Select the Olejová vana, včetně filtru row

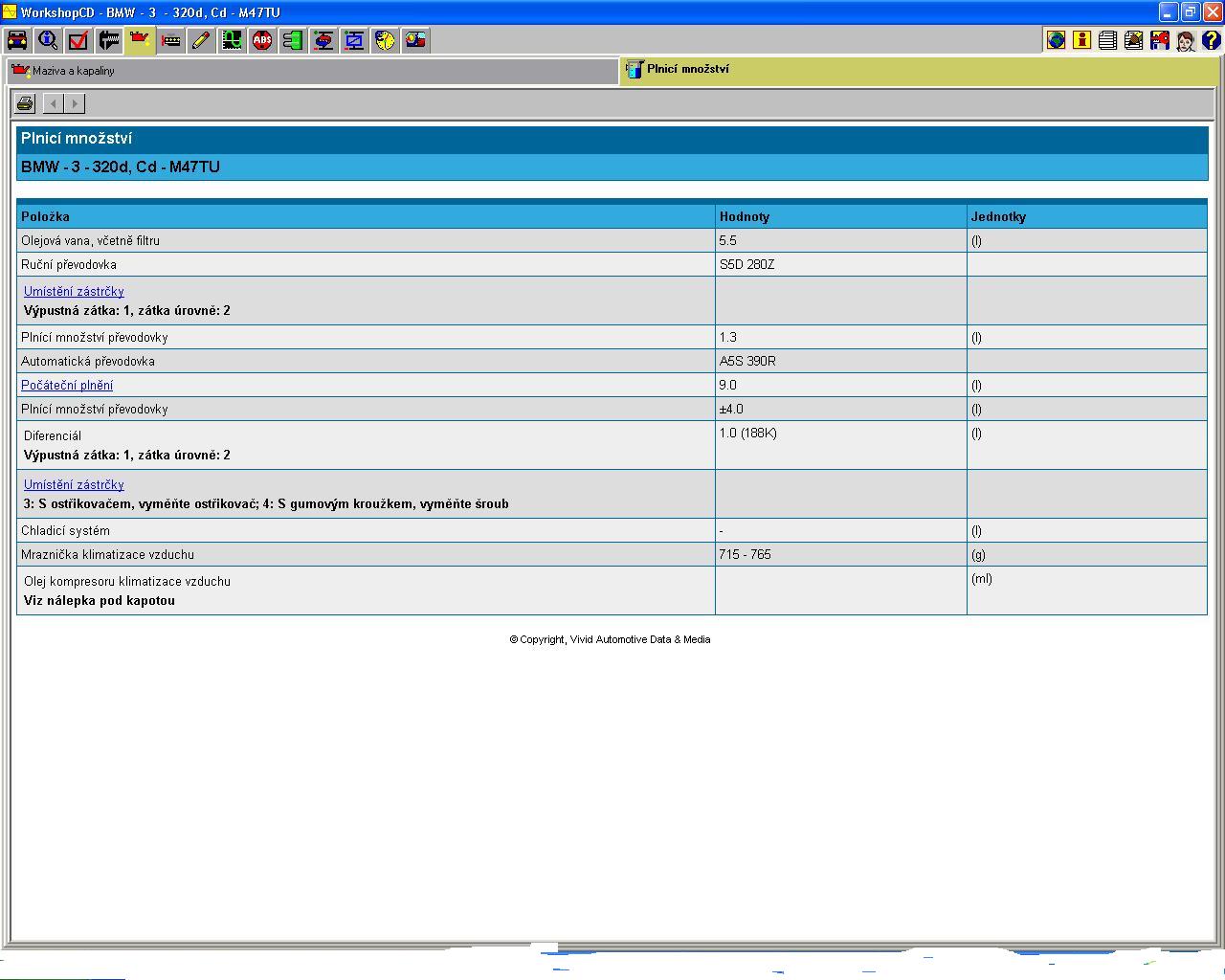pos(612,240)
